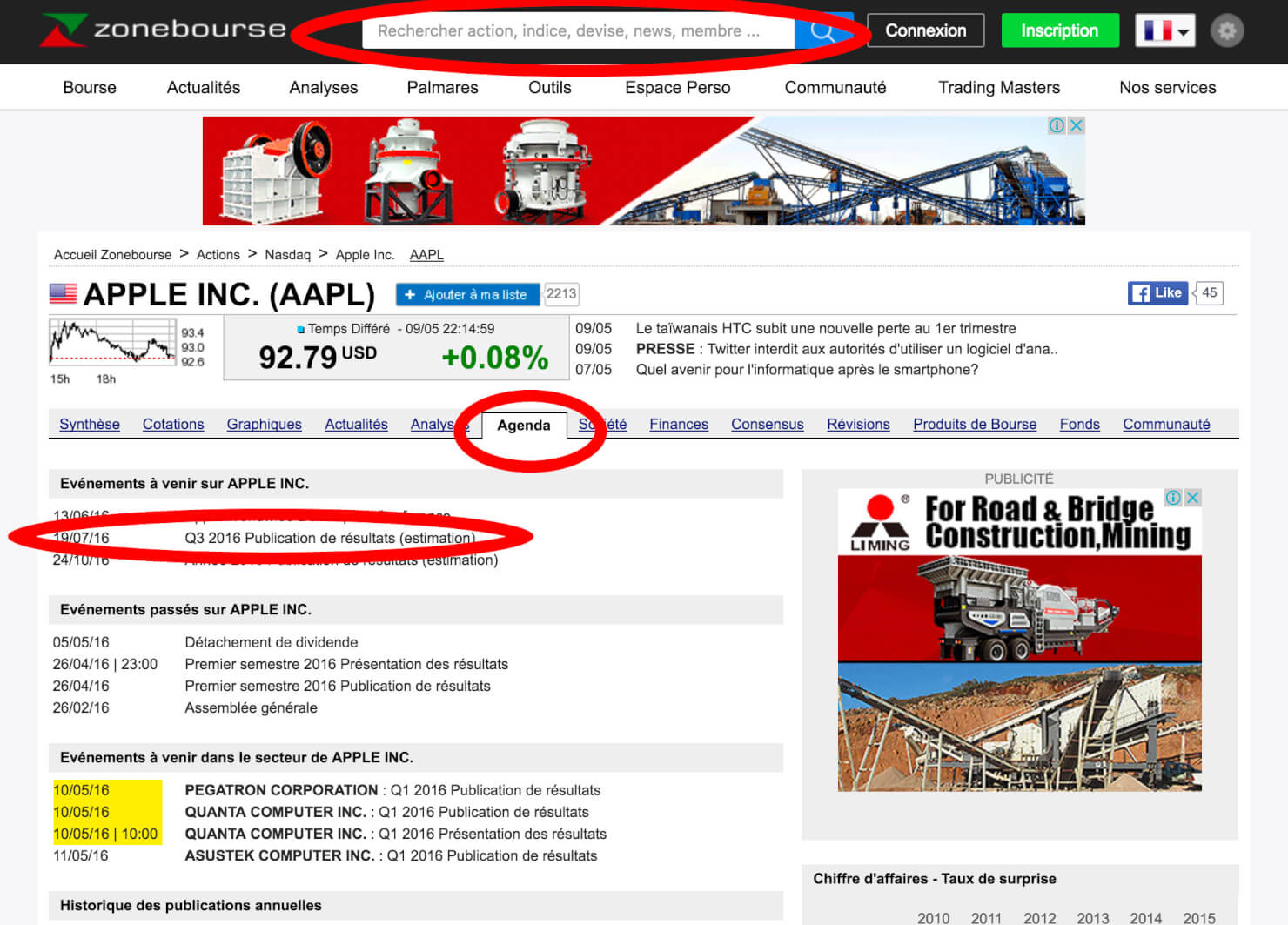
Task: Select the Agenda tab
Action: [x=524, y=425]
